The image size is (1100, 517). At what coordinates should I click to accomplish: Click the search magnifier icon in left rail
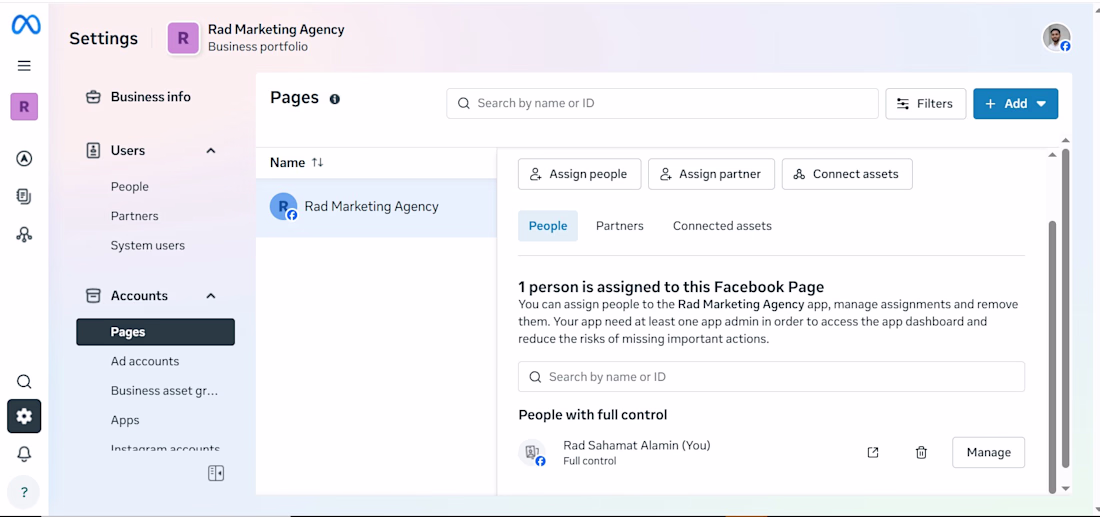[x=24, y=382]
